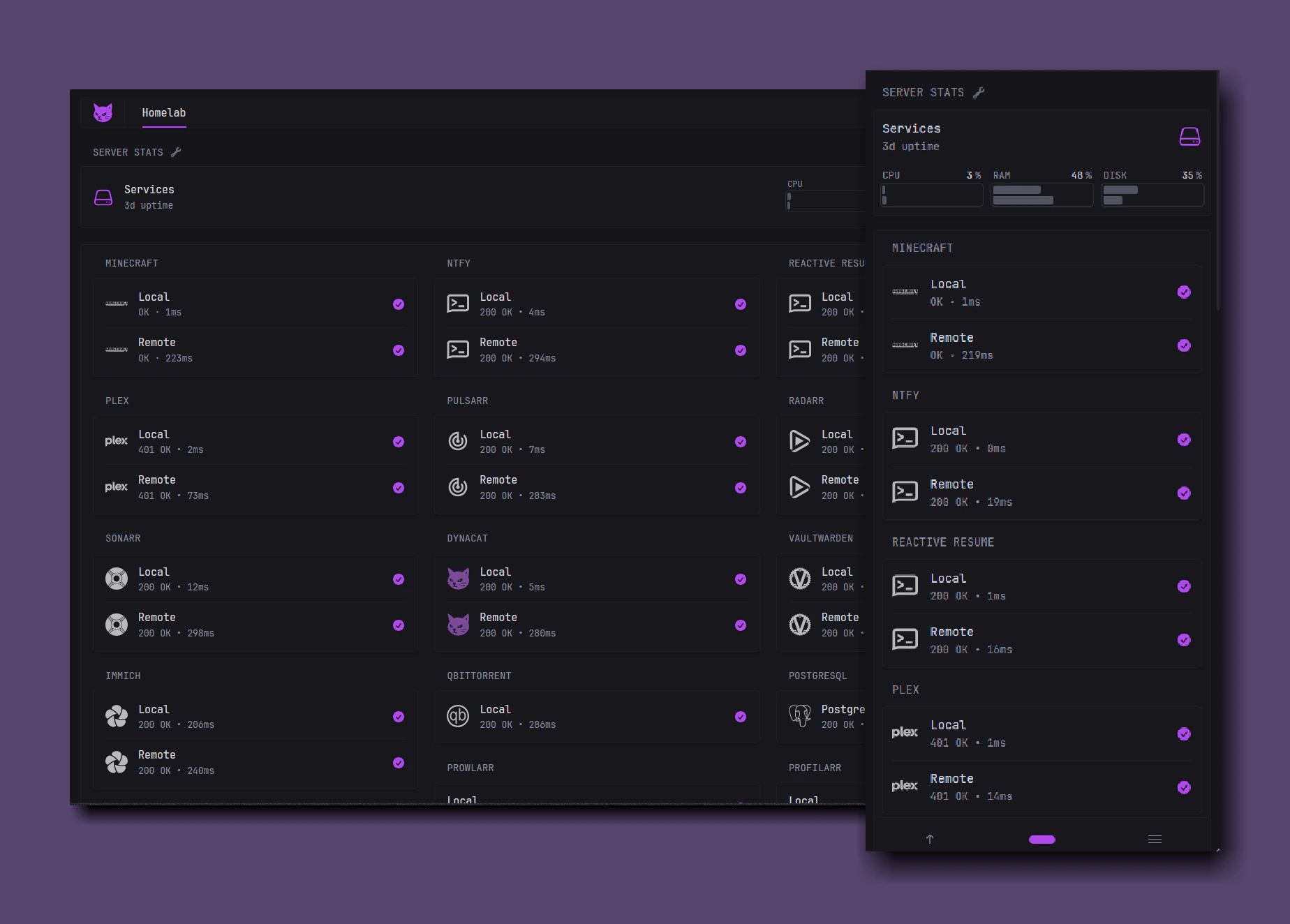Click Dynacat Local cat icon
Image resolution: width=1290 pixels, height=924 pixels.
(458, 579)
